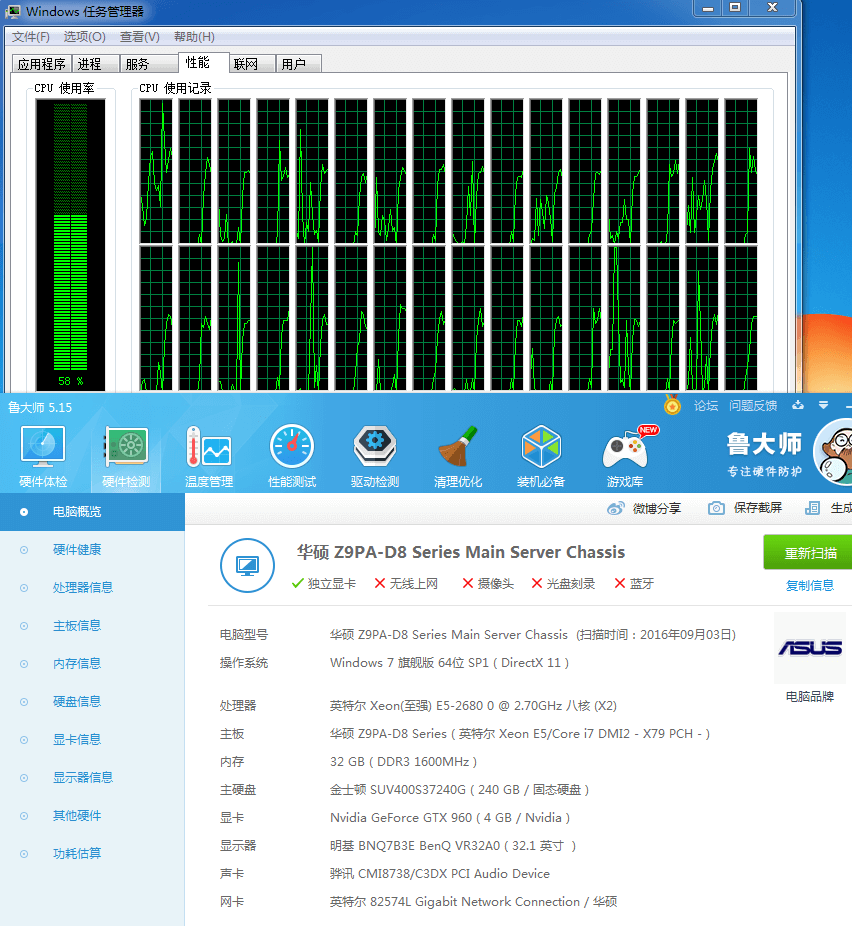The width and height of the screenshot is (852, 926).
Task: Launch 性能测试 performance test gauge
Action: coord(292,457)
